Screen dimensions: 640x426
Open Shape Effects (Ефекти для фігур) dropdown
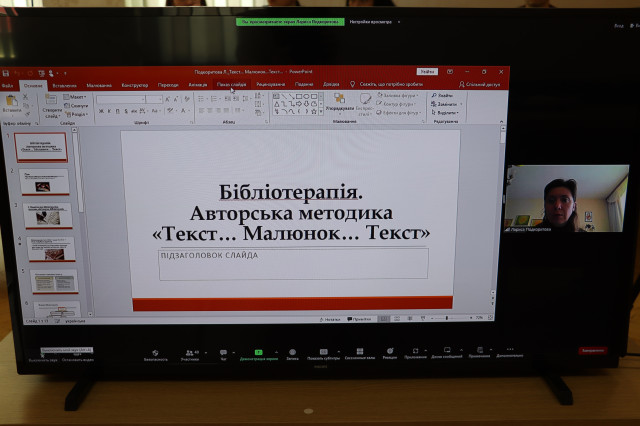click(x=398, y=112)
